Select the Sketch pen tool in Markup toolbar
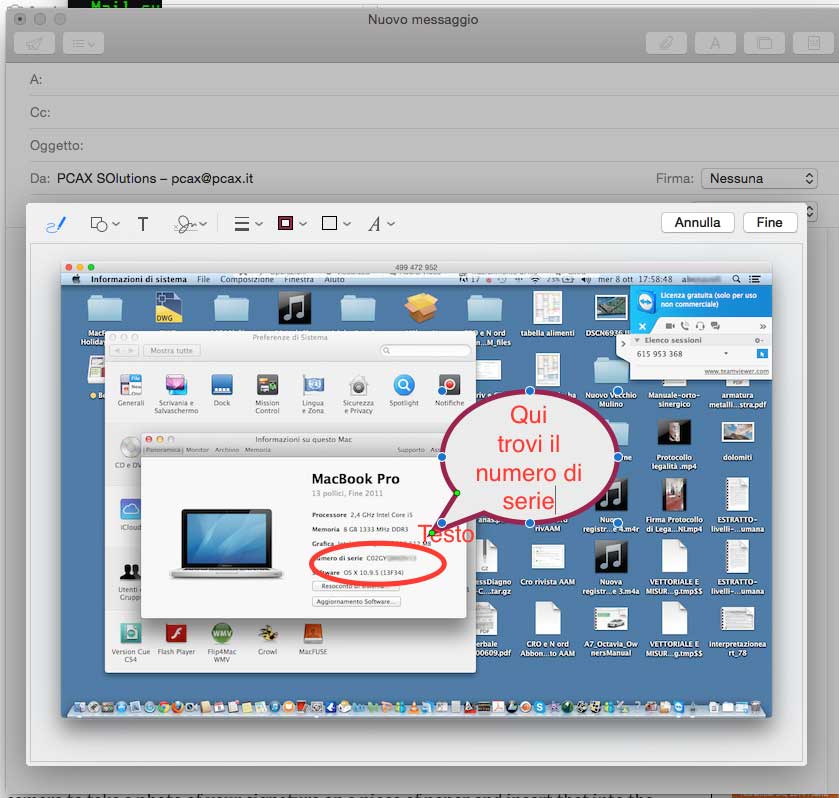The height and width of the screenshot is (798, 839). pyautogui.click(x=56, y=224)
